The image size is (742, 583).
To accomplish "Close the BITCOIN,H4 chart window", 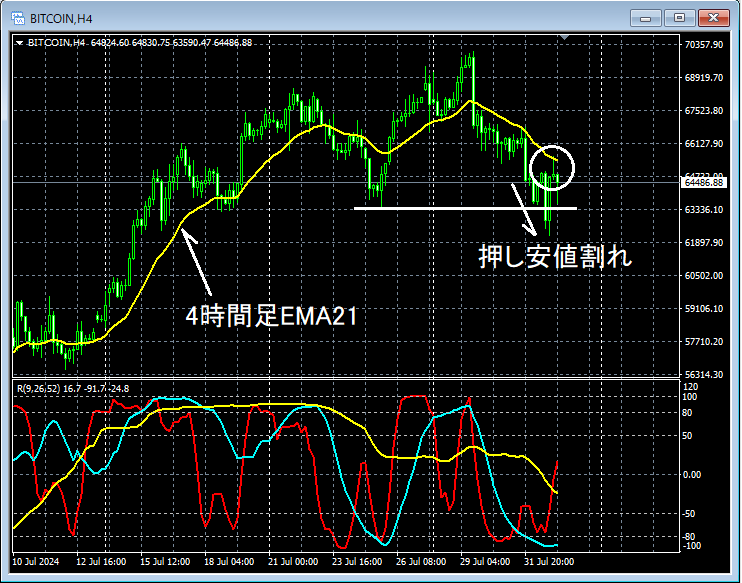I will (x=713, y=18).
